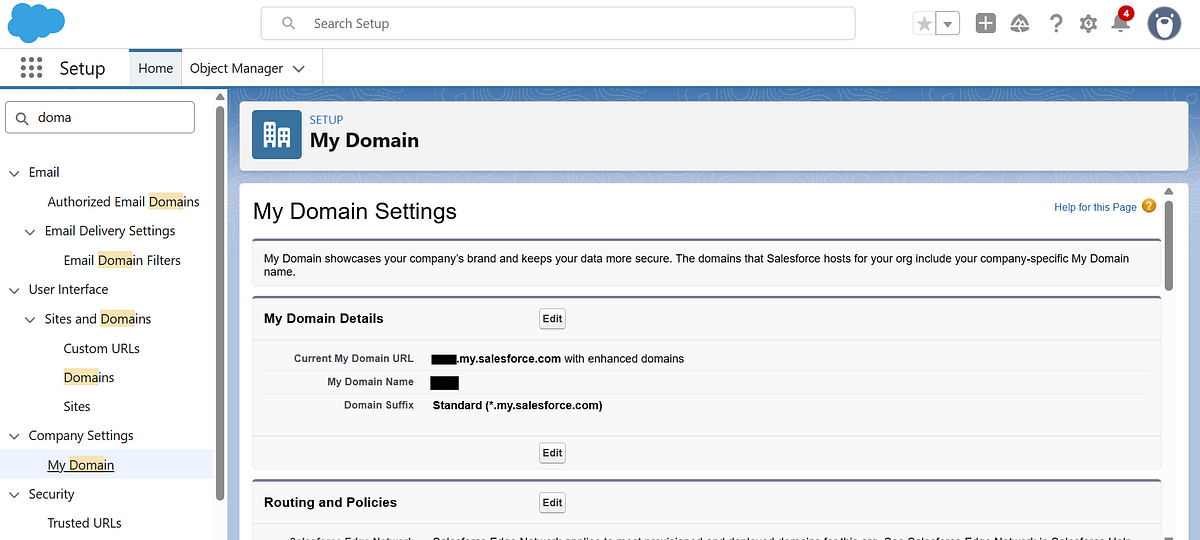Open the user profile avatar
The width and height of the screenshot is (1200, 540).
click(x=1163, y=23)
